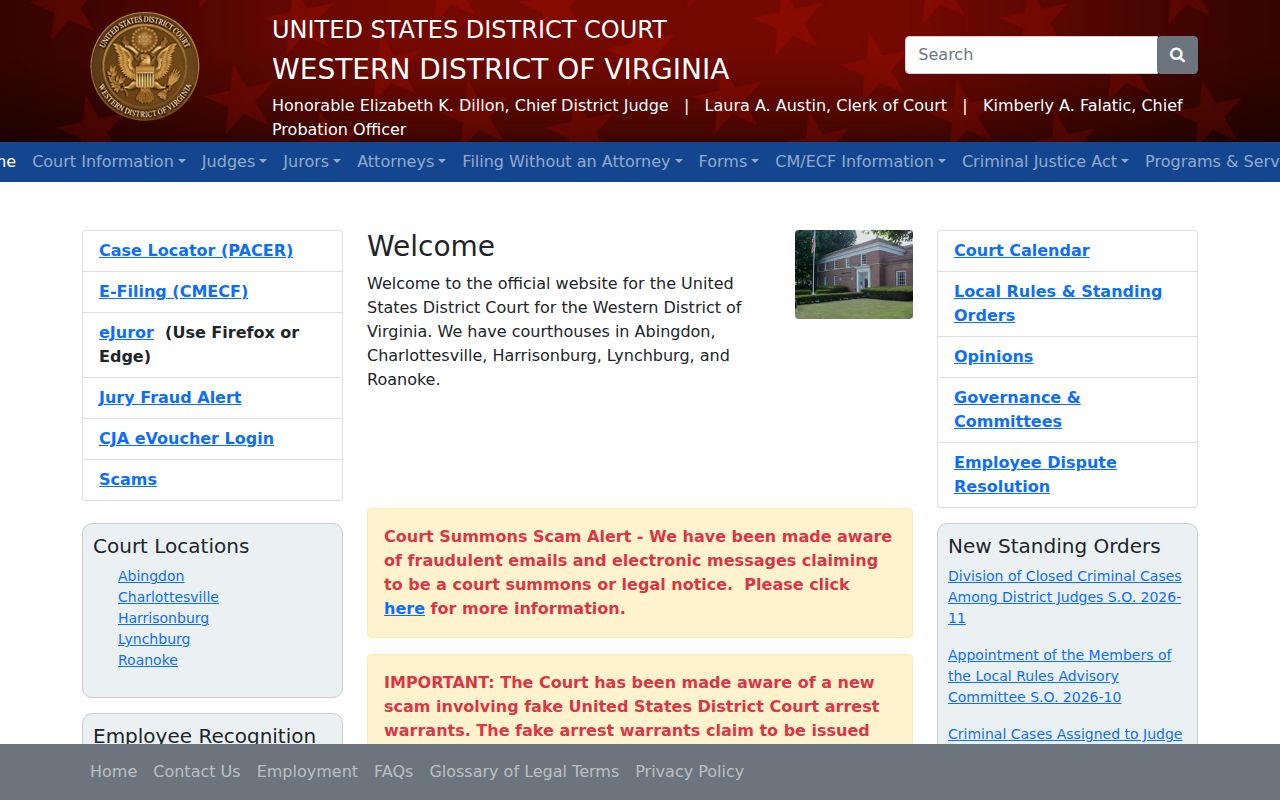Select the Harrisonburg court location
The image size is (1280, 800).
click(163, 618)
